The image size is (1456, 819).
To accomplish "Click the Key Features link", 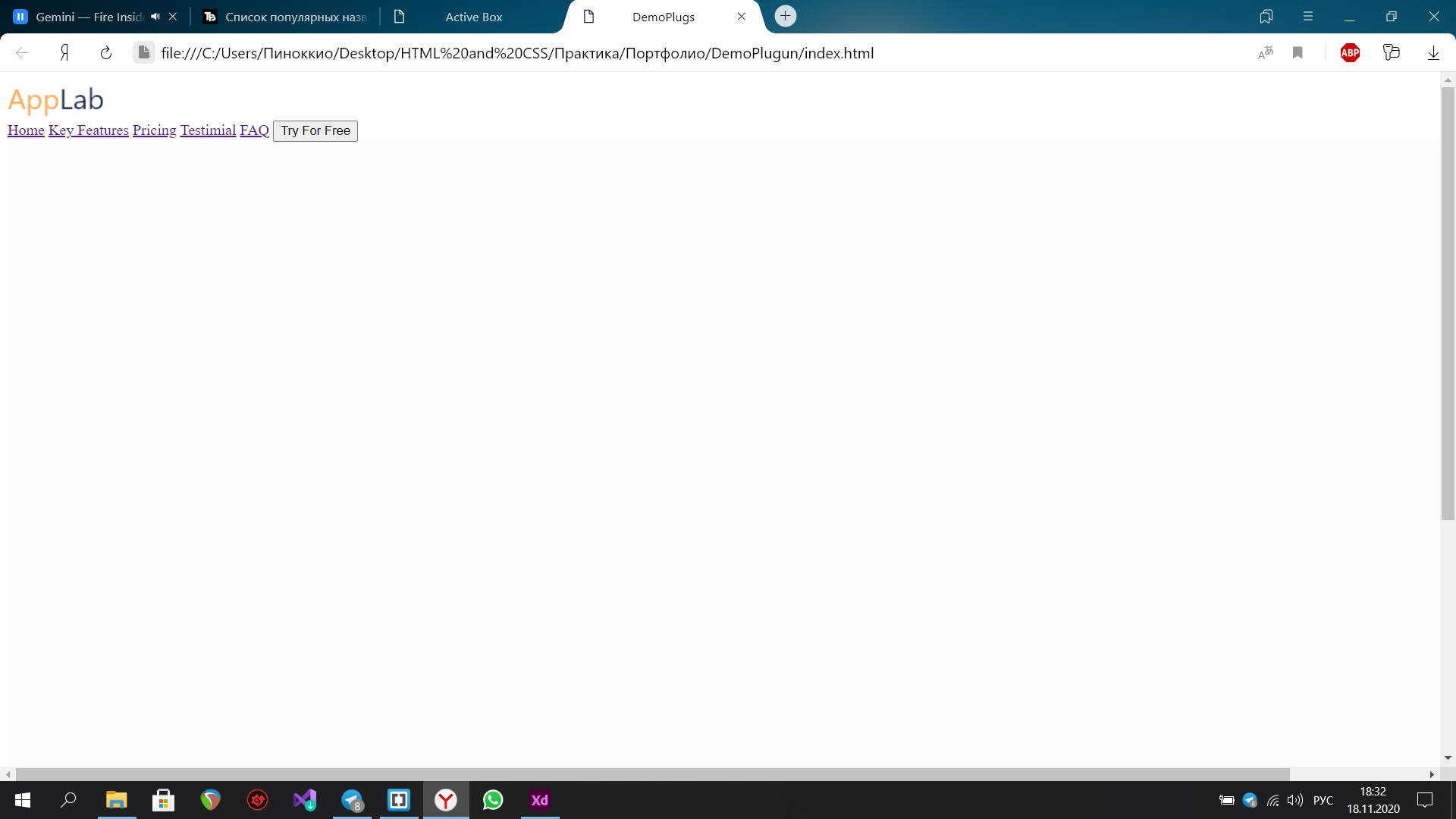I will 88,130.
